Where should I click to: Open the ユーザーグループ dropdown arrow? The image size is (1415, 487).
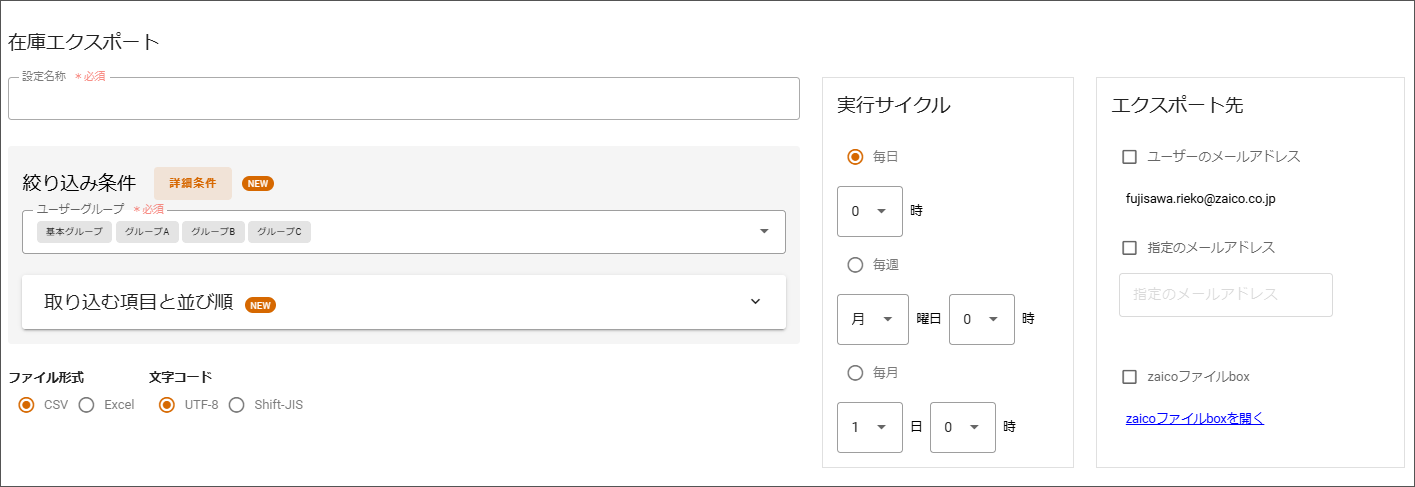764,231
